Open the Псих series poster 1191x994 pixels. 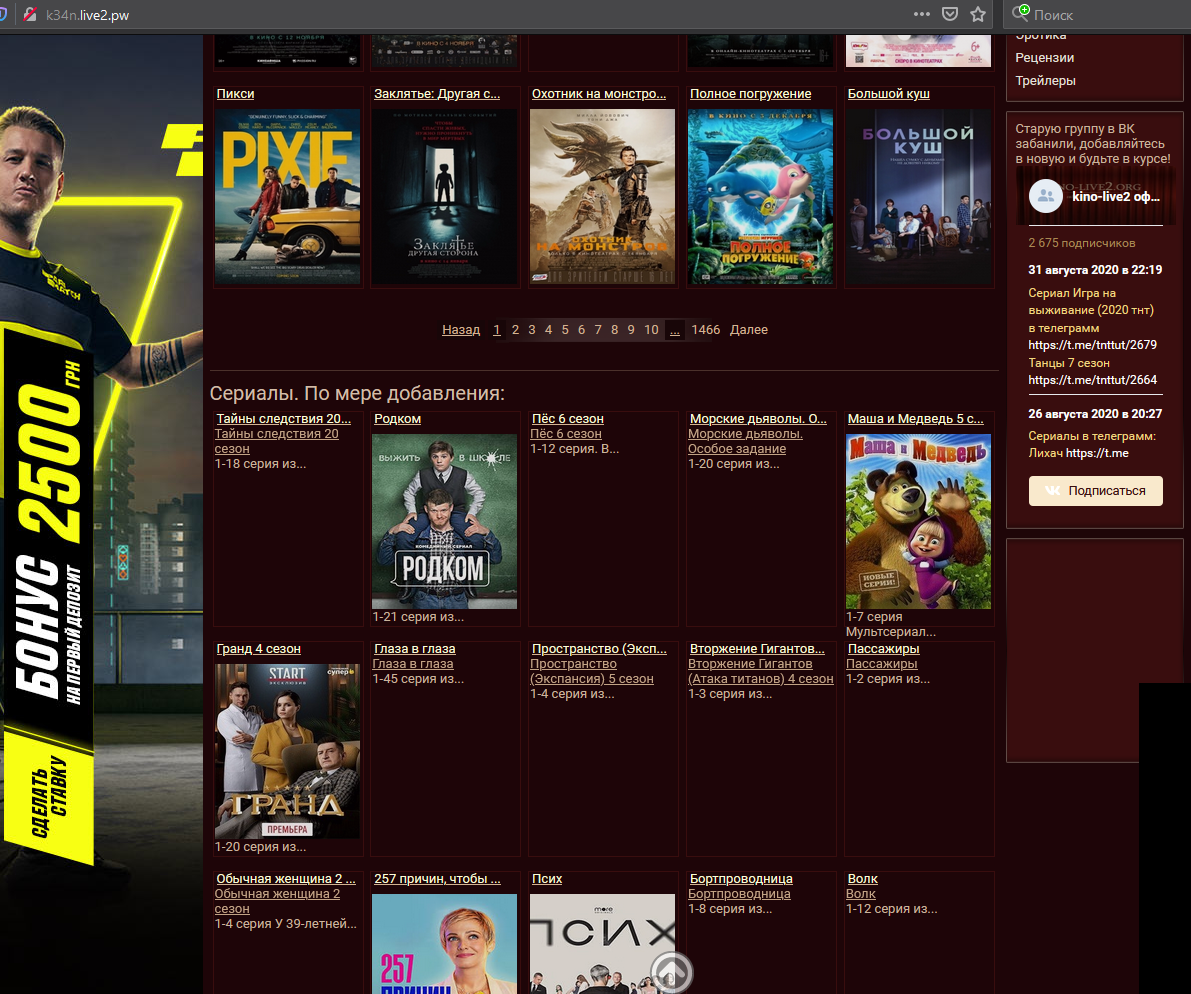(x=602, y=944)
